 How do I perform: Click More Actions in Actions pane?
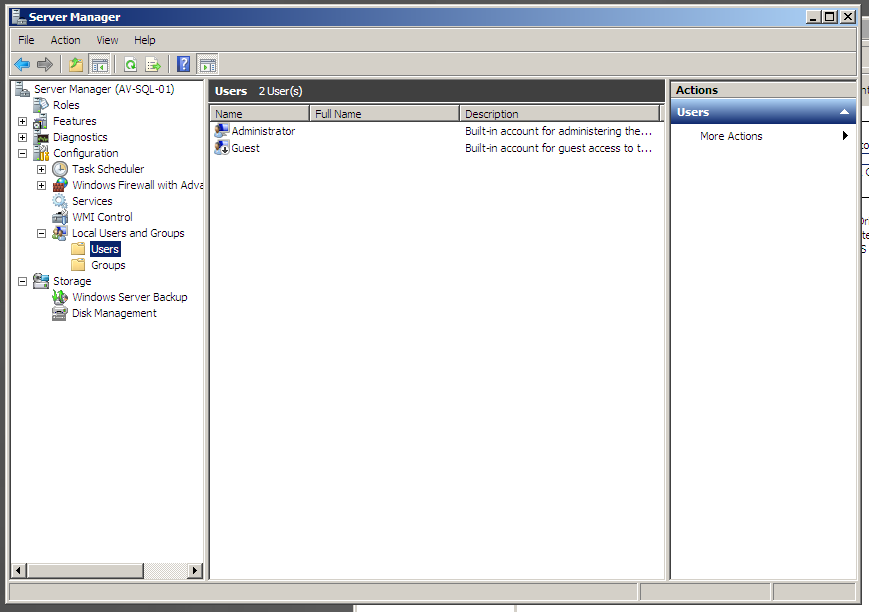[x=731, y=136]
